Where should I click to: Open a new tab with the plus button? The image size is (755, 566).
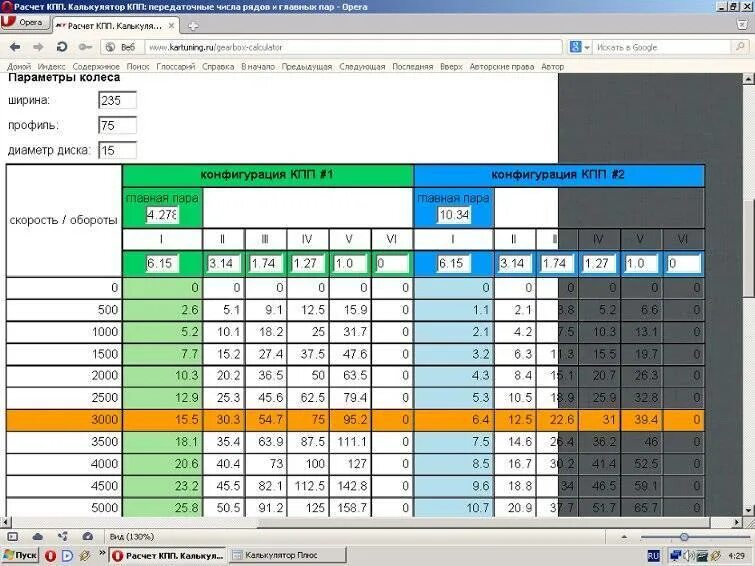click(x=193, y=26)
